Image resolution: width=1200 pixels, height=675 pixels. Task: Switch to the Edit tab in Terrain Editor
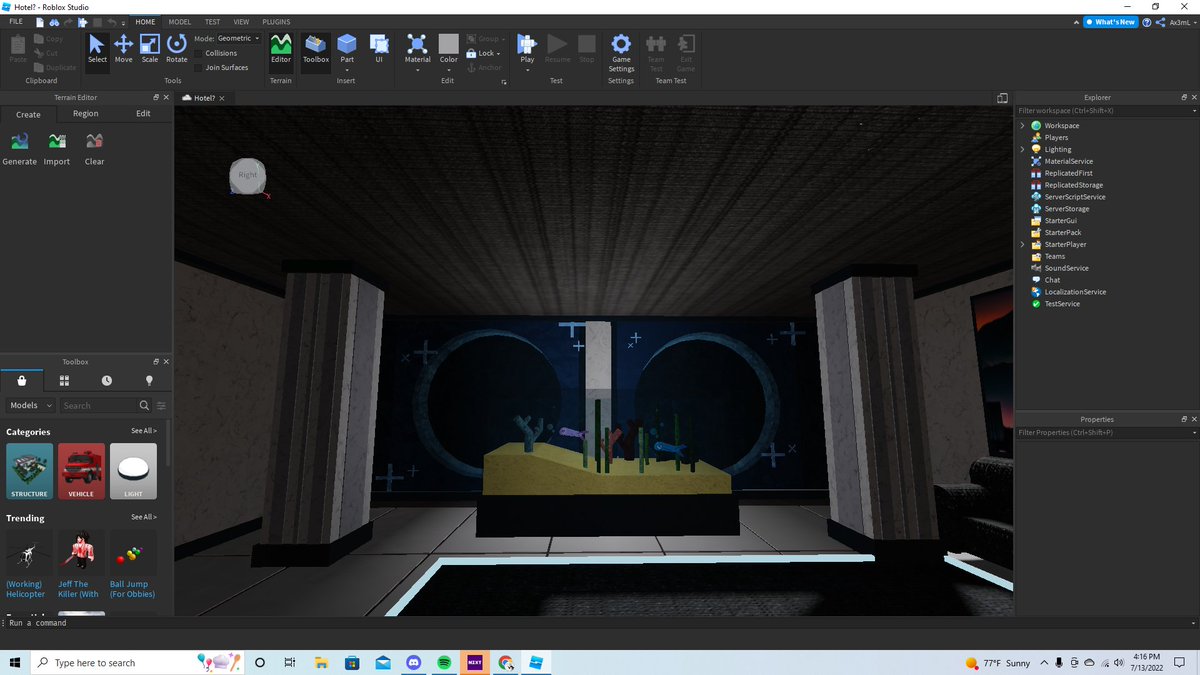pos(143,114)
